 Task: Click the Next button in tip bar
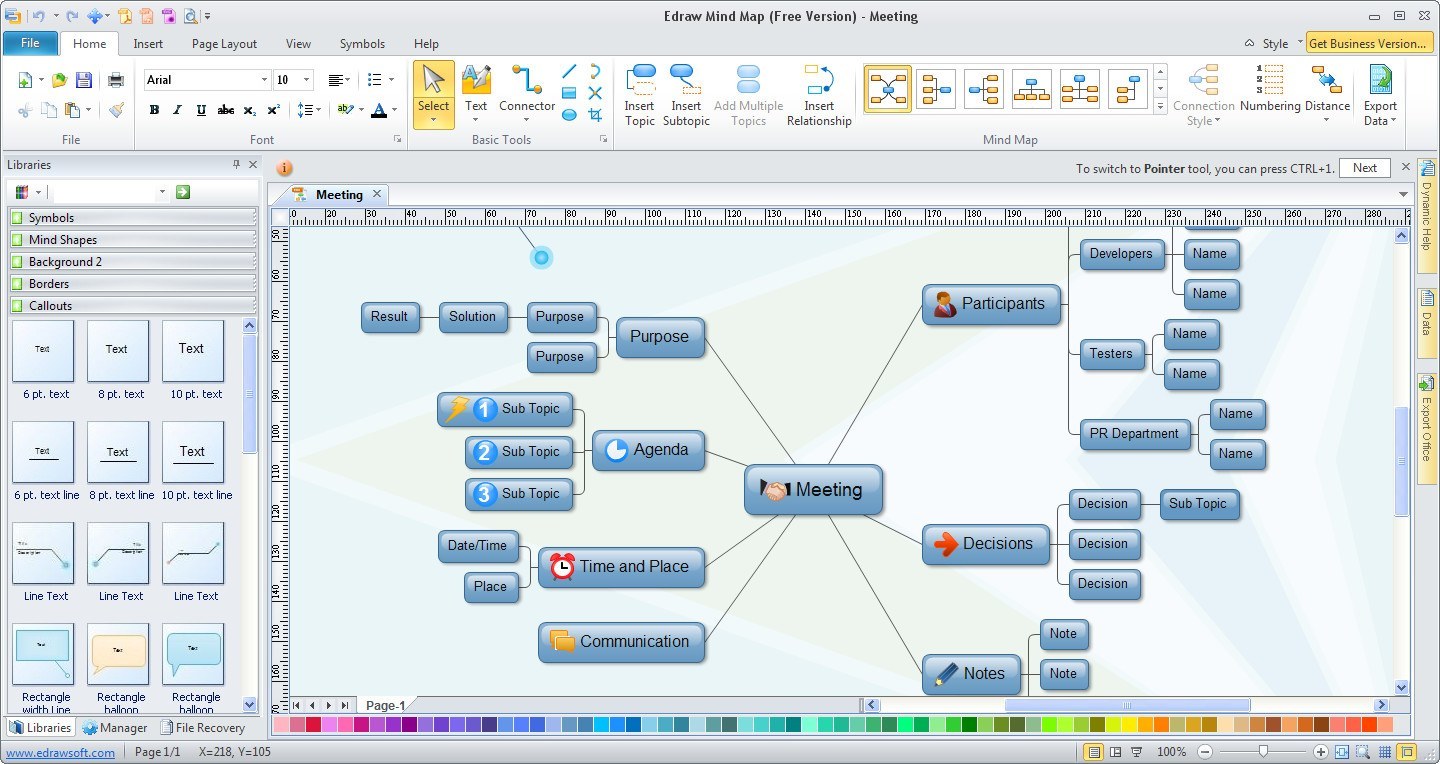1364,168
